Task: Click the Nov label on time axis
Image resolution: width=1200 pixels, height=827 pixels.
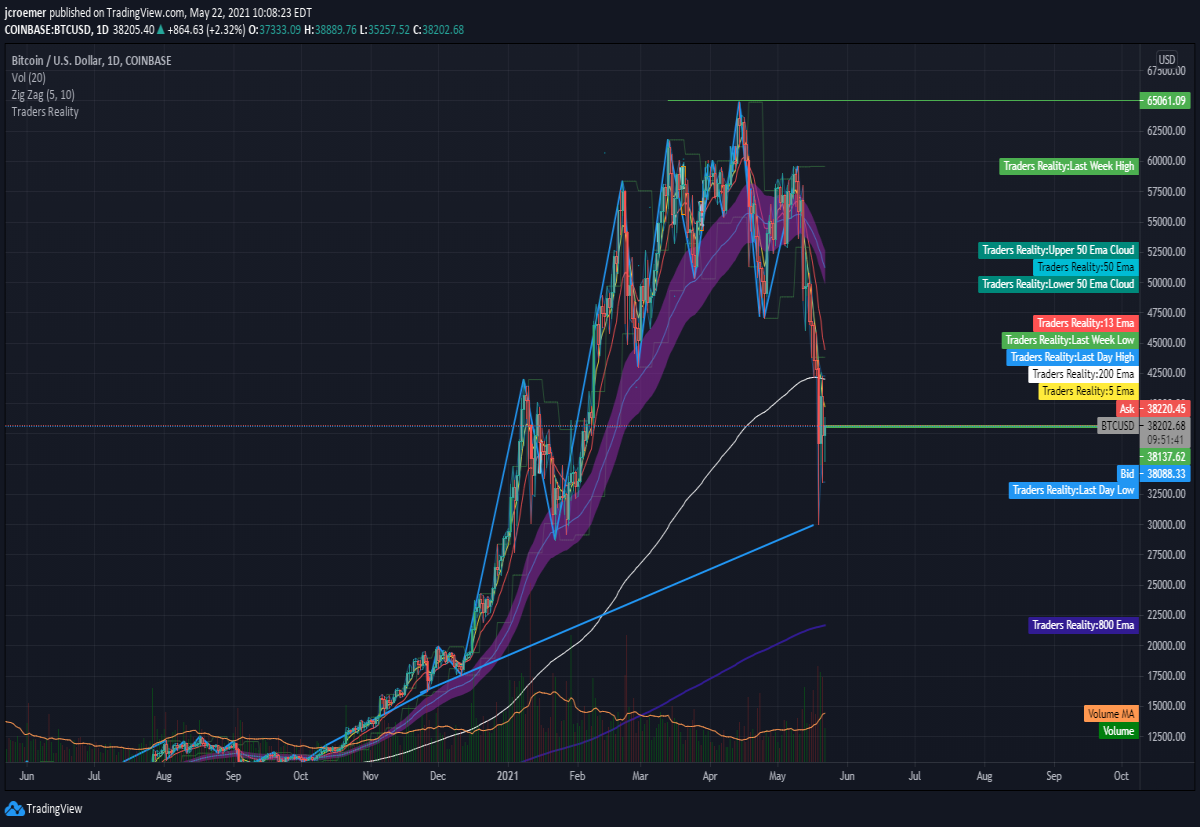Action: click(x=371, y=775)
